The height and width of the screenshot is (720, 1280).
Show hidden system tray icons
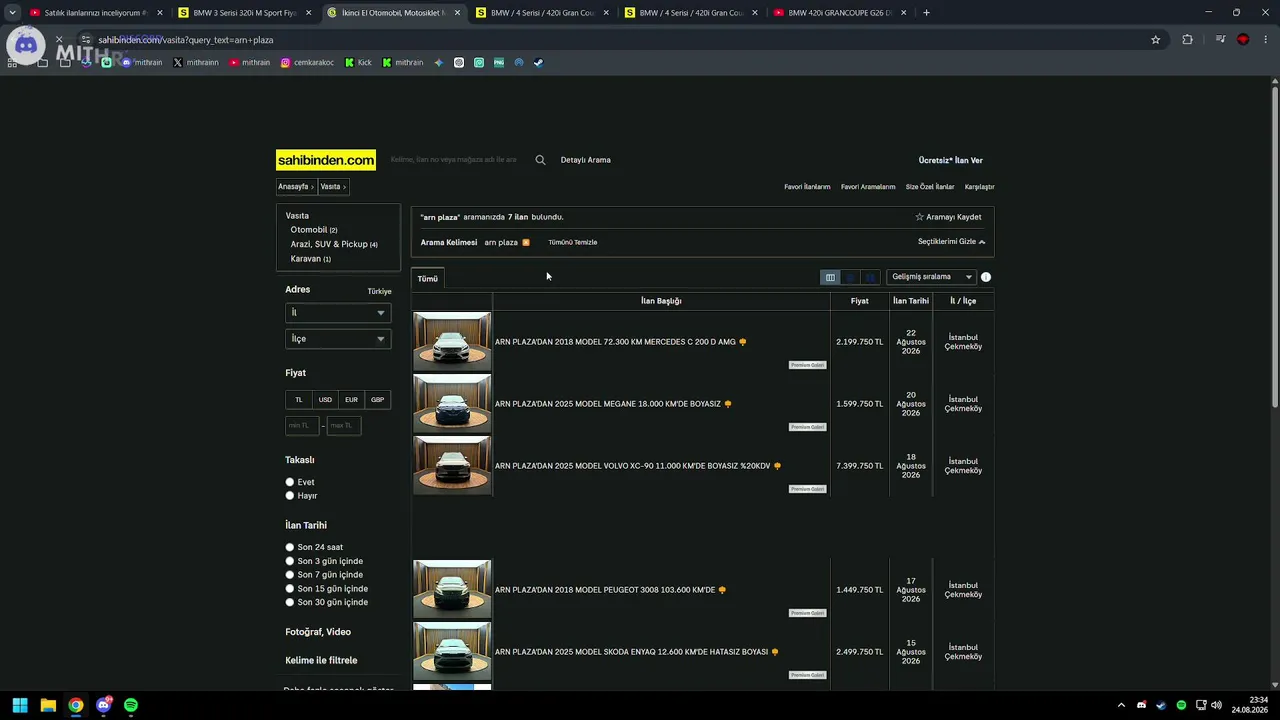pyautogui.click(x=1121, y=705)
